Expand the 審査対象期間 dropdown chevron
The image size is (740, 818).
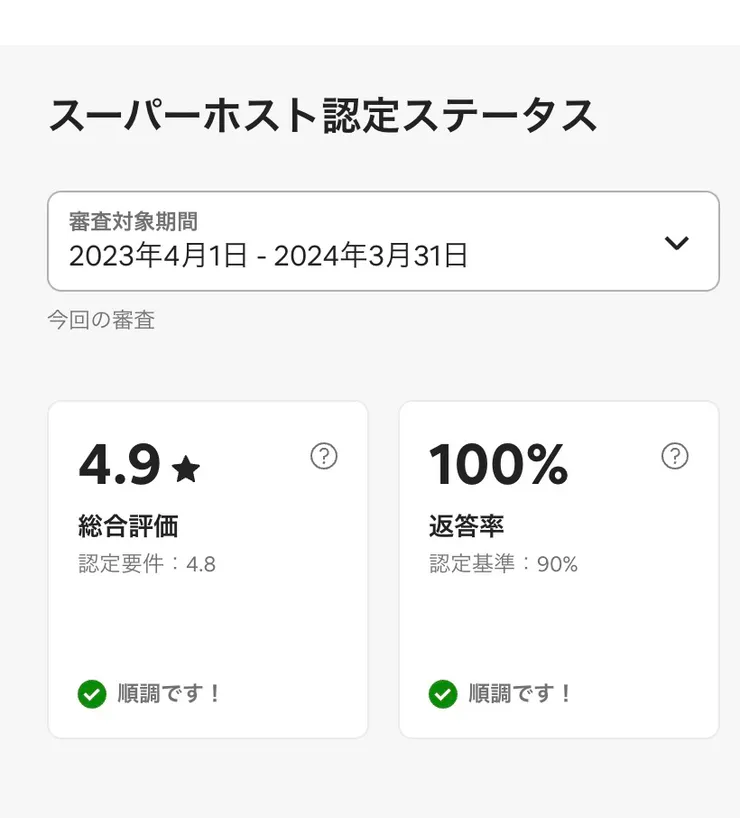(x=677, y=243)
